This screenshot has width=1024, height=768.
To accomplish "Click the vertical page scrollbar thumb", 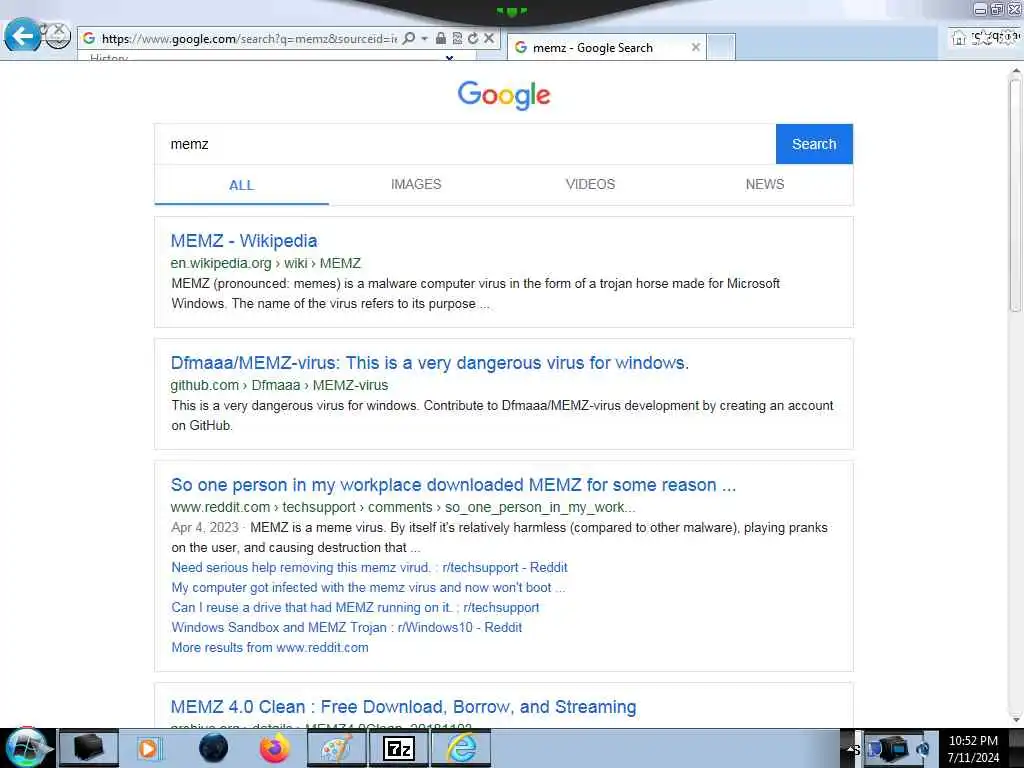I will coord(1015,195).
